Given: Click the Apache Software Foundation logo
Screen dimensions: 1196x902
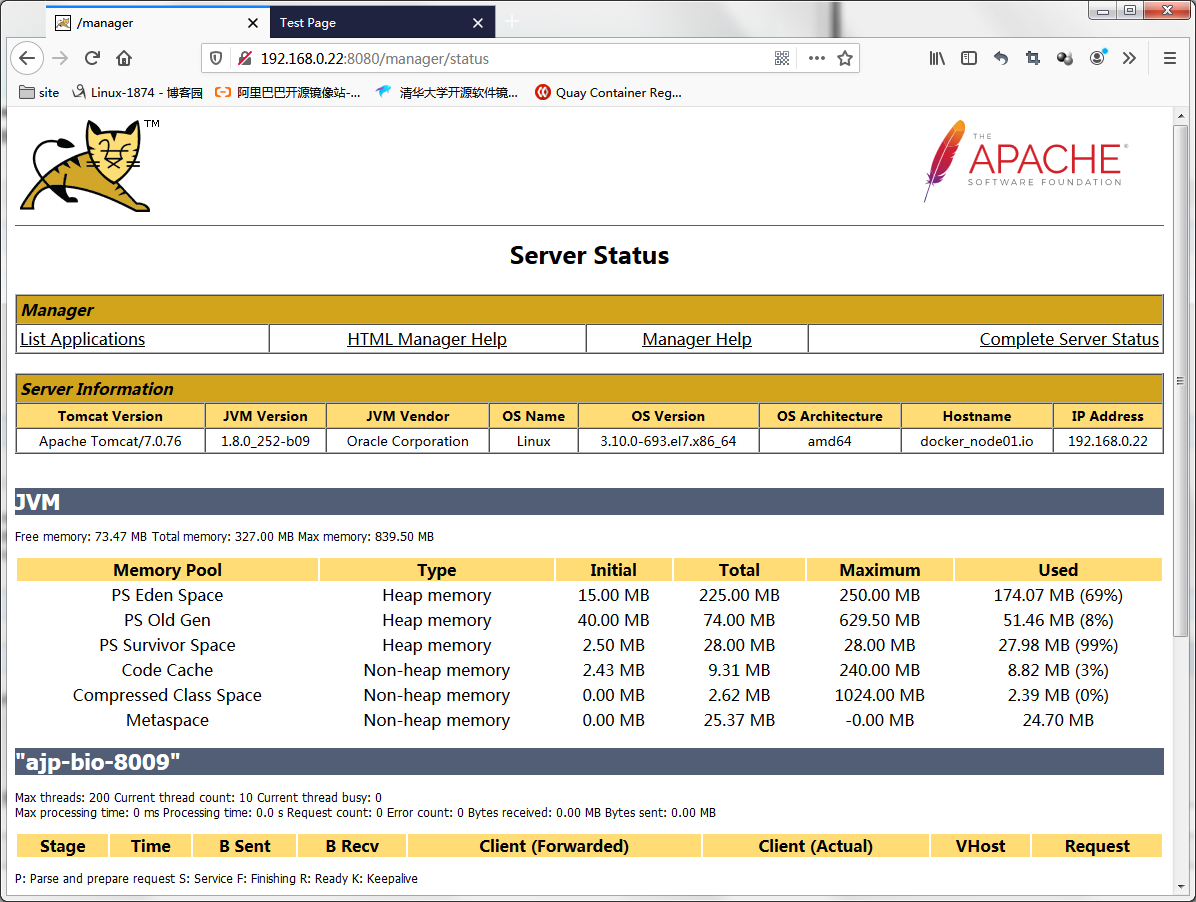Looking at the screenshot, I should (x=1026, y=161).
